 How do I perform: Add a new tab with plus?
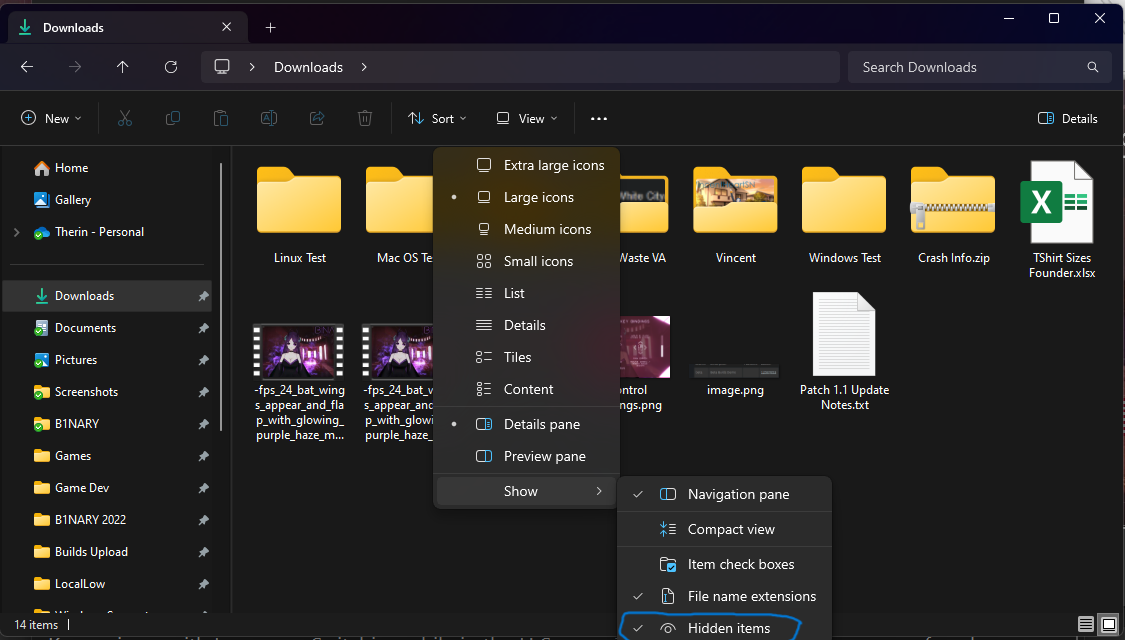click(x=270, y=27)
